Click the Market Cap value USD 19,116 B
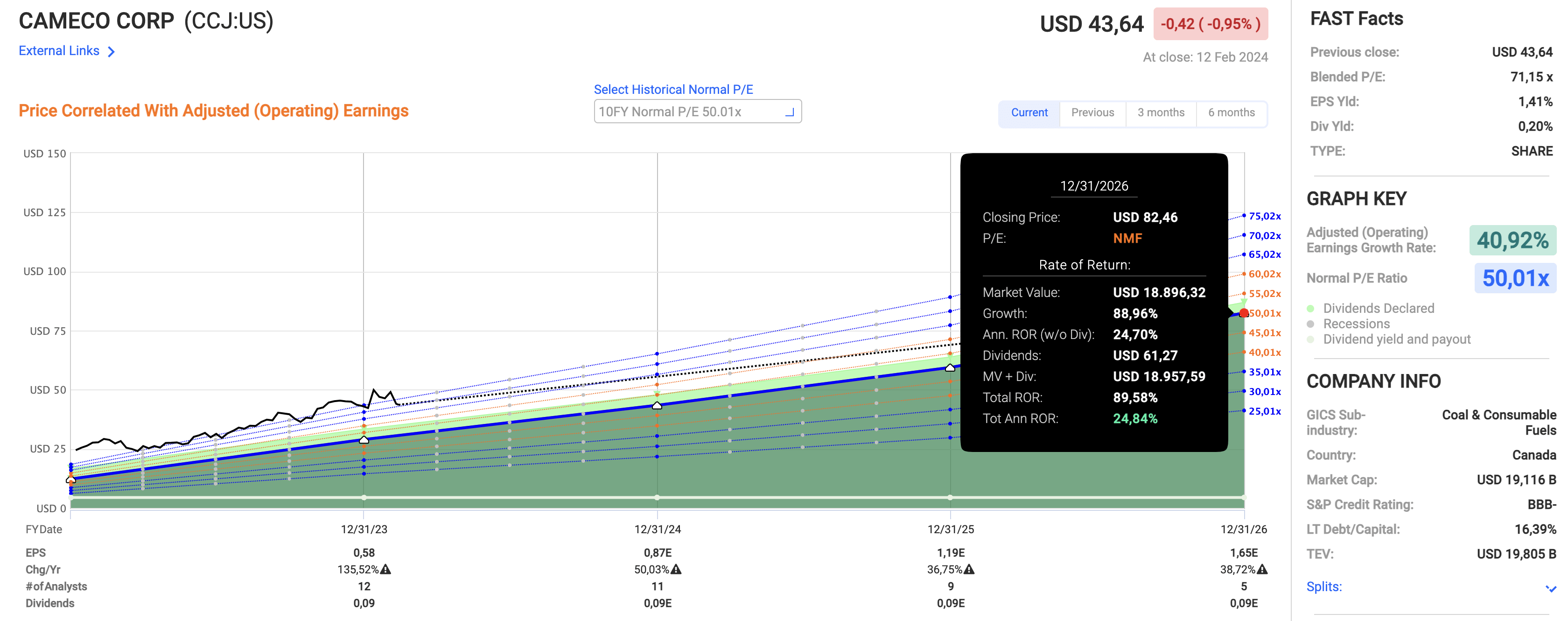This screenshot has height=621, width=1568. coord(1516,480)
